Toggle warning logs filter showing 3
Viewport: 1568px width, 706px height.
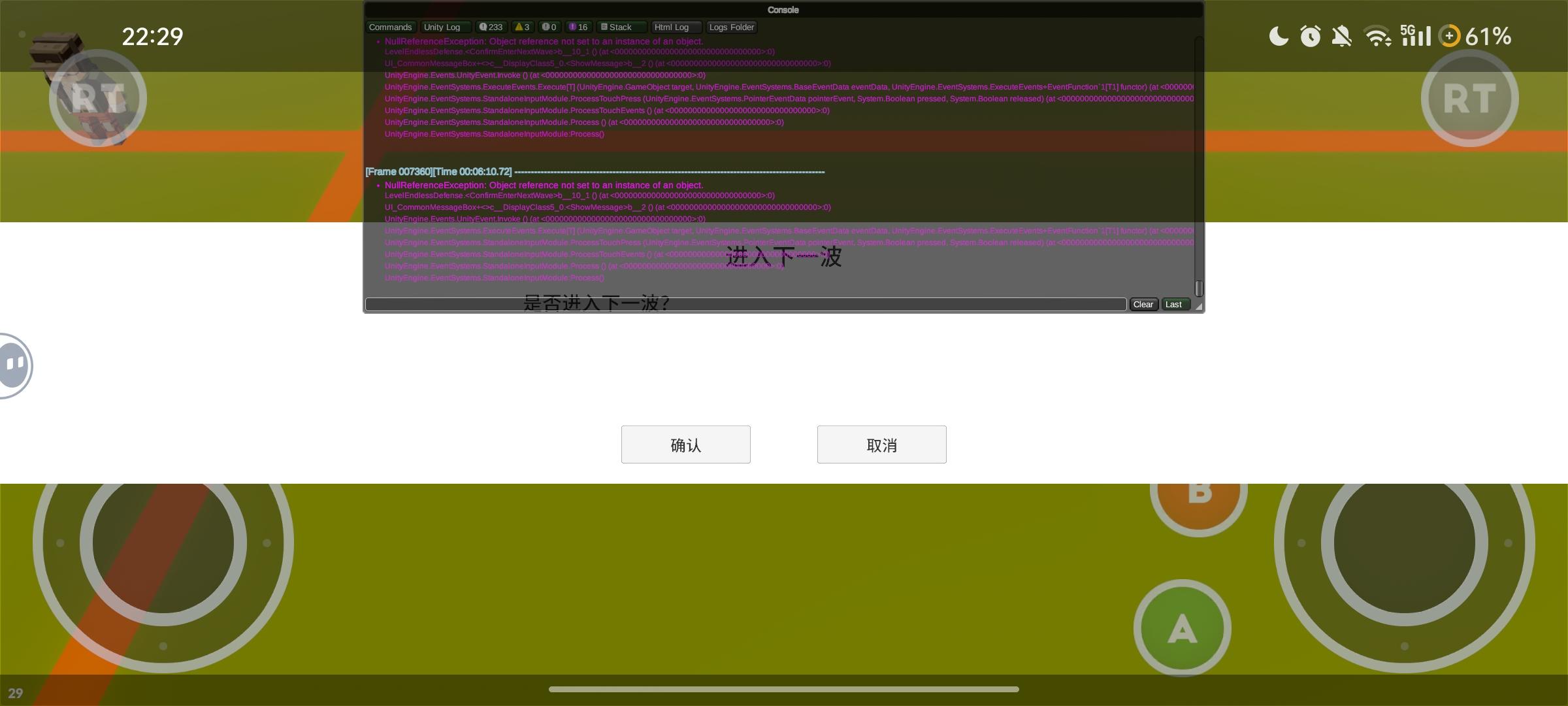point(522,27)
